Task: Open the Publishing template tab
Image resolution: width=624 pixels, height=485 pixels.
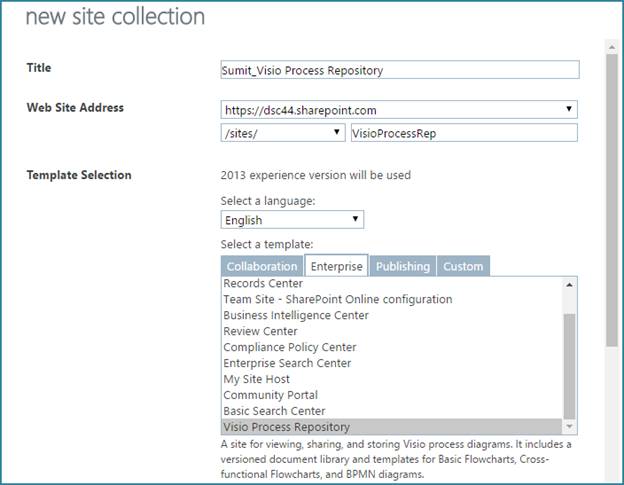Action: [403, 266]
